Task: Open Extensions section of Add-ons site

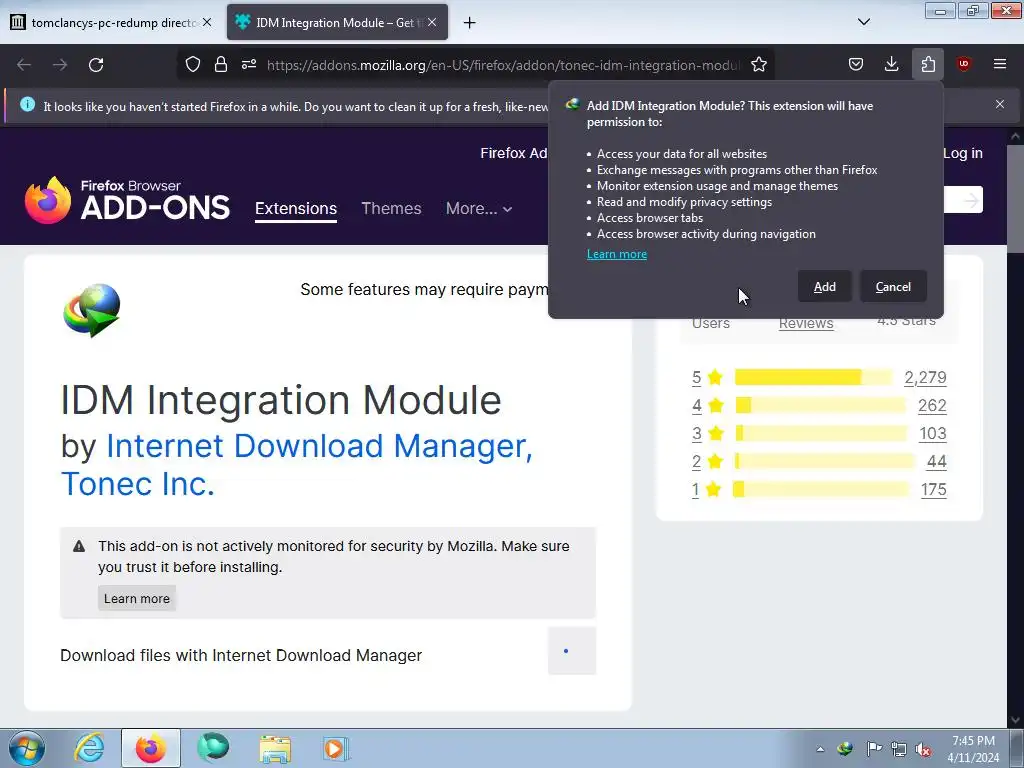Action: click(296, 208)
